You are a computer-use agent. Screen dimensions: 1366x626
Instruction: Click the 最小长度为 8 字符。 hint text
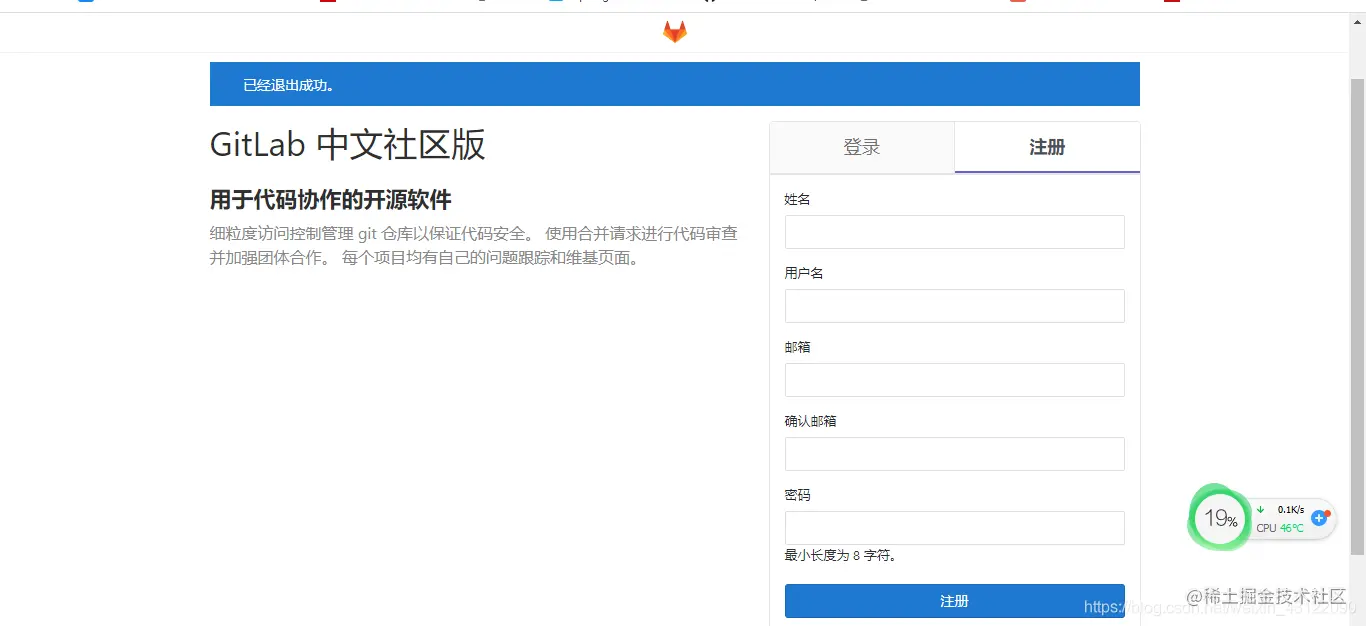[x=843, y=555]
